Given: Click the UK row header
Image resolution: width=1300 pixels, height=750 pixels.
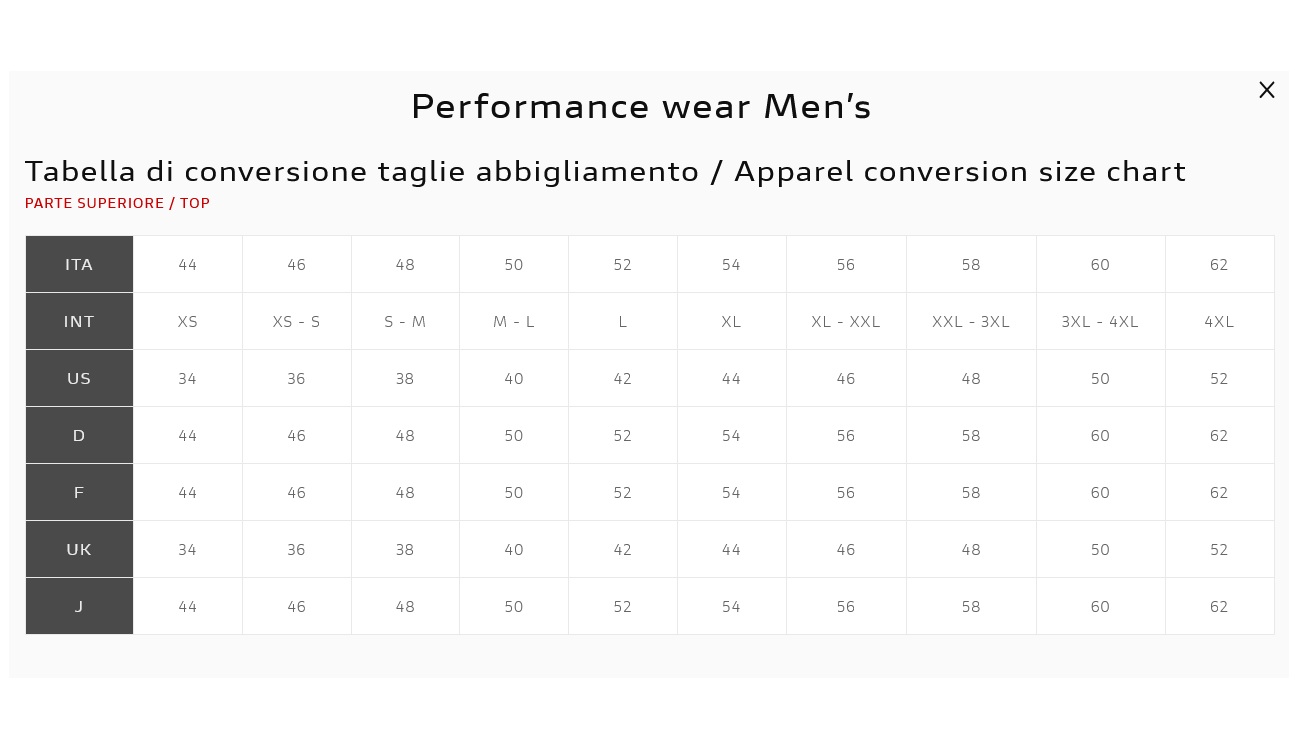Looking at the screenshot, I should coord(79,549).
